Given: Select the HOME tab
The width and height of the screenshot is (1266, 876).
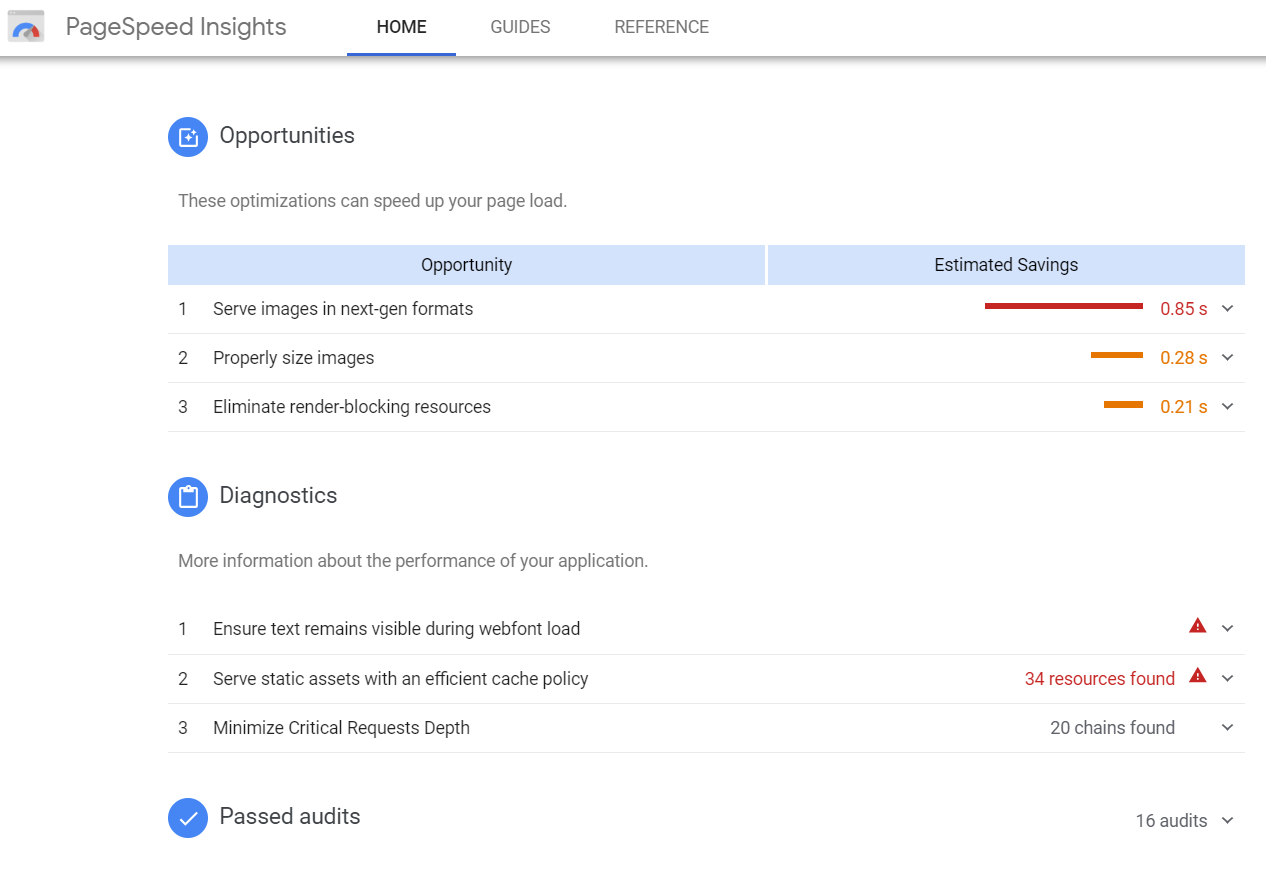Looking at the screenshot, I should click(401, 27).
